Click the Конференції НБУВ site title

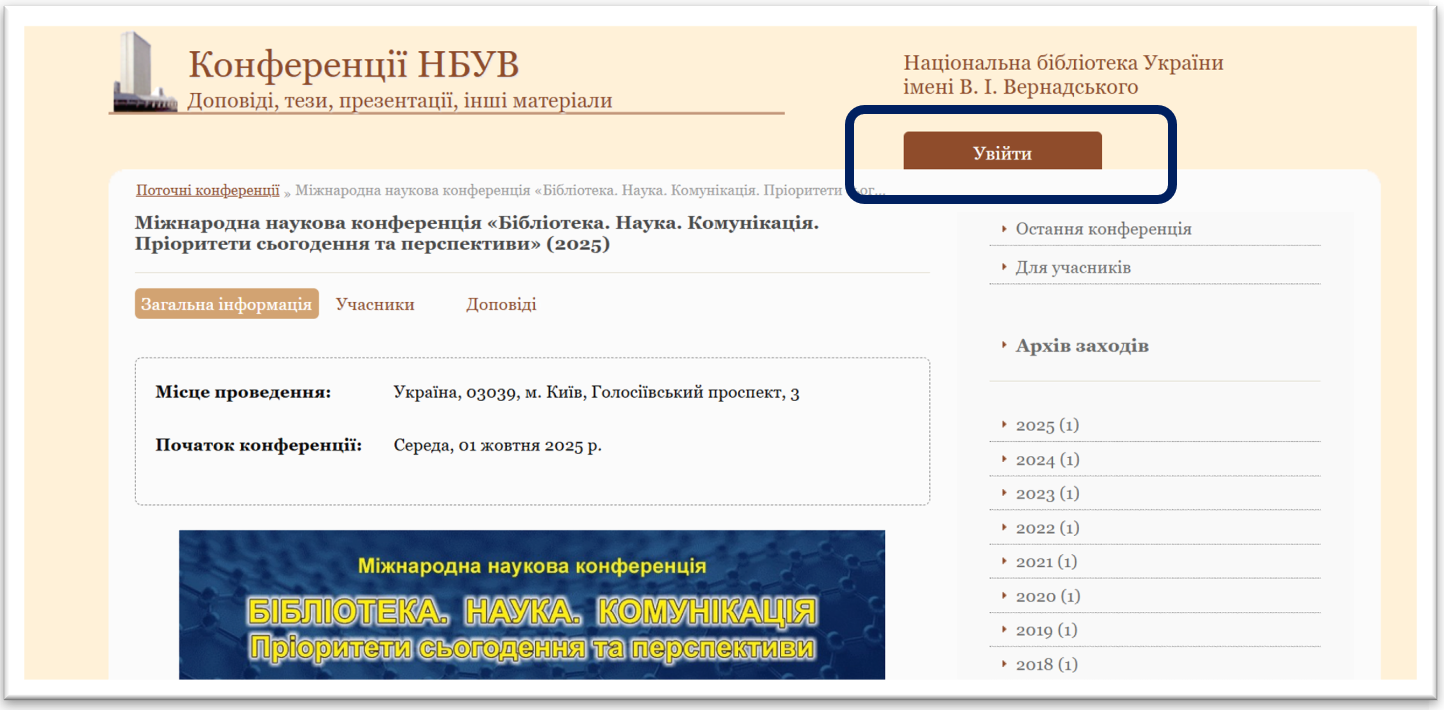[354, 65]
